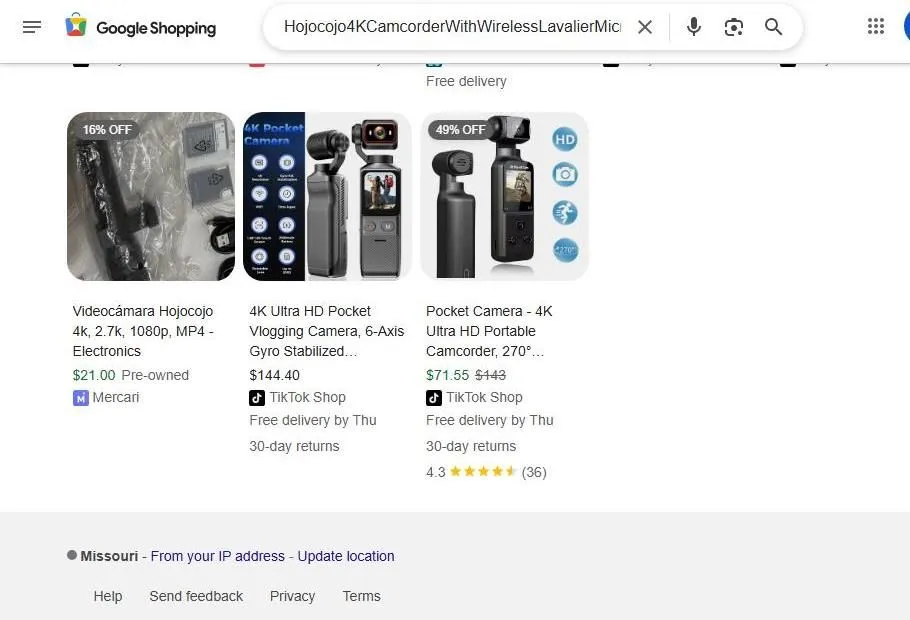Open the Help menu item
The image size is (910, 620).
(108, 596)
